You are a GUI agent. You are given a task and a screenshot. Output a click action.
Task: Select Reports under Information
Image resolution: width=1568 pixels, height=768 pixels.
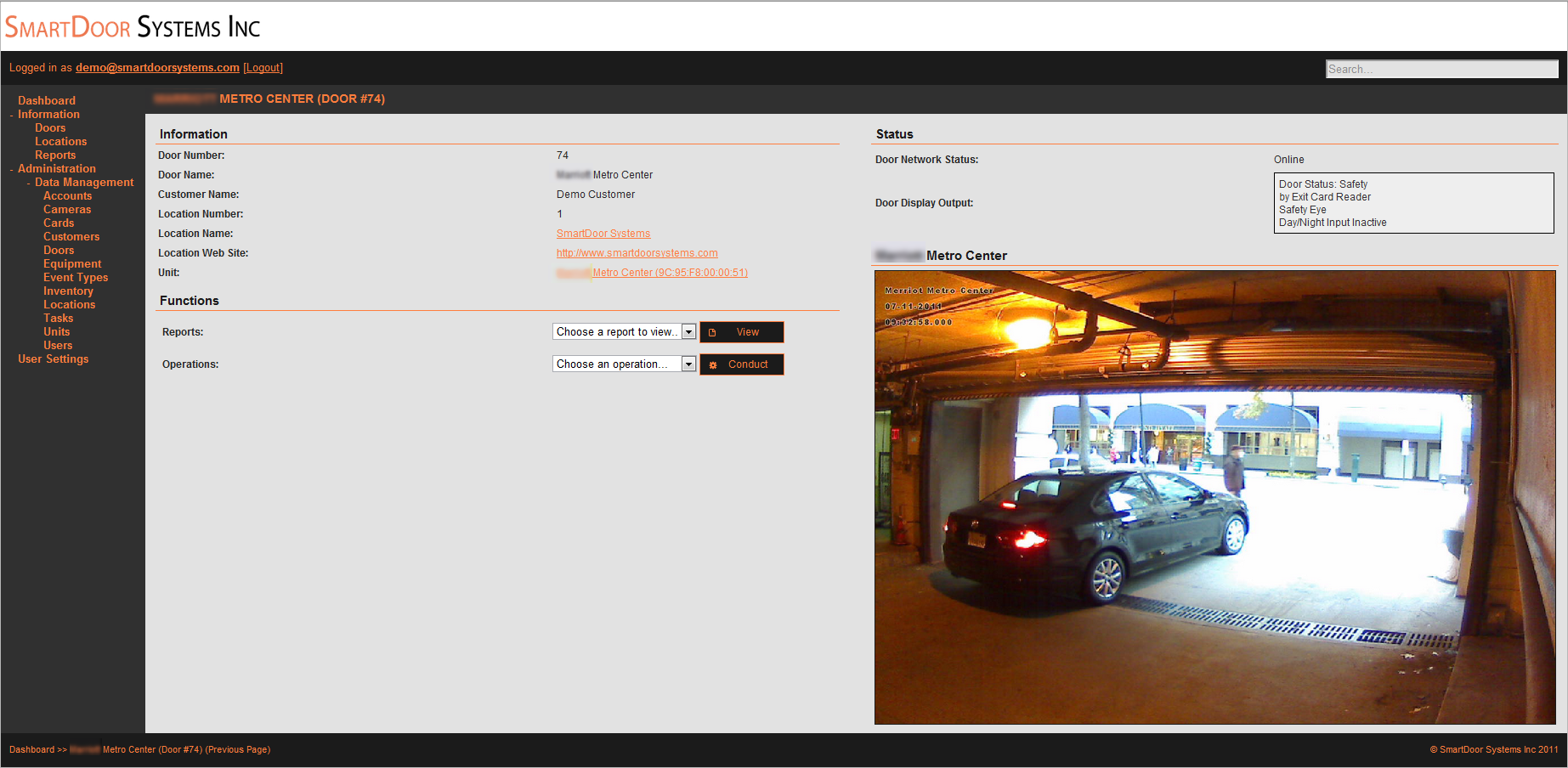pos(54,155)
